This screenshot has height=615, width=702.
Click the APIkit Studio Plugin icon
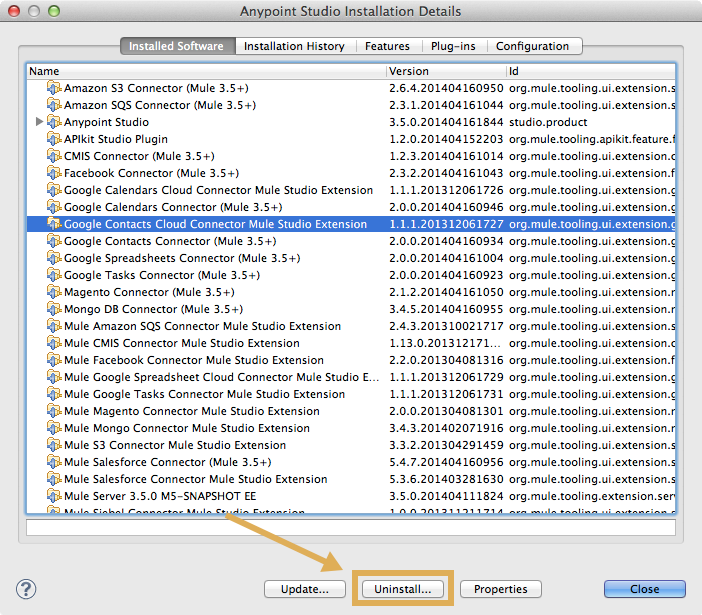[54, 139]
